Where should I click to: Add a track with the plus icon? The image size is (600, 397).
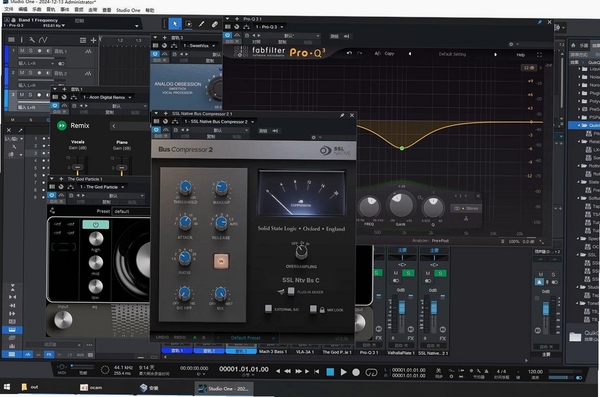93,40
